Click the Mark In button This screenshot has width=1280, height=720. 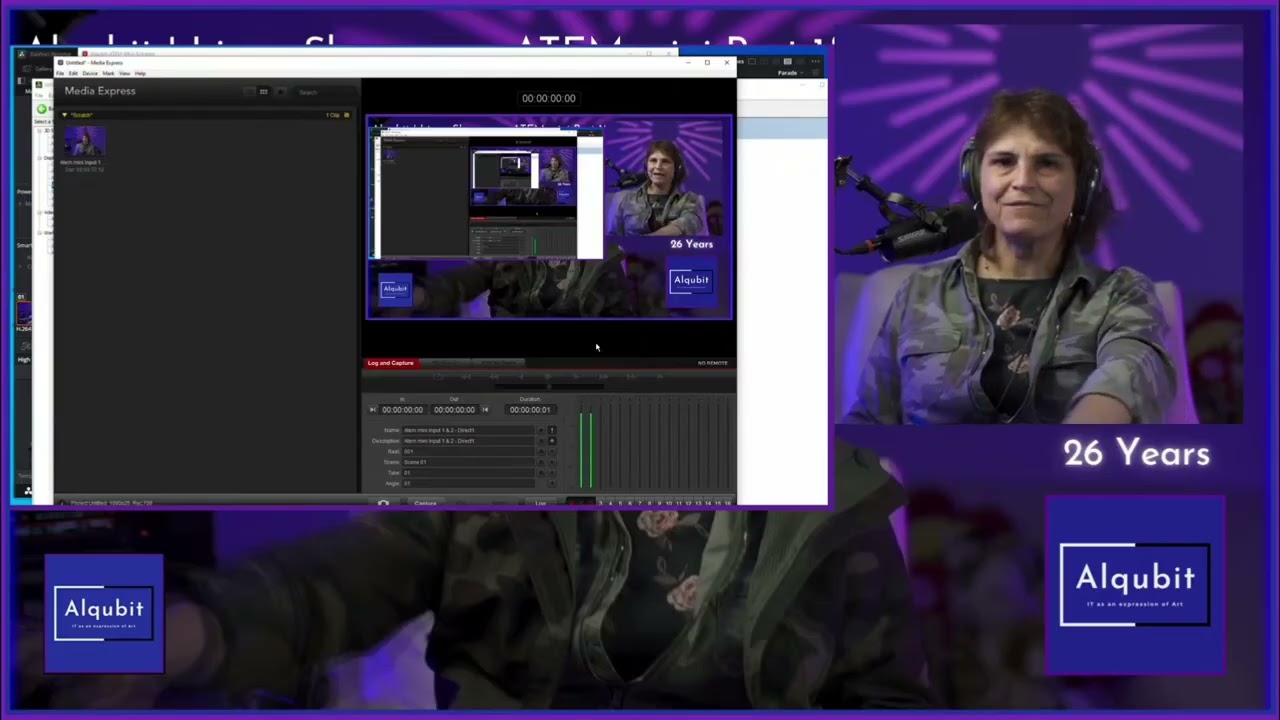pyautogui.click(x=372, y=410)
